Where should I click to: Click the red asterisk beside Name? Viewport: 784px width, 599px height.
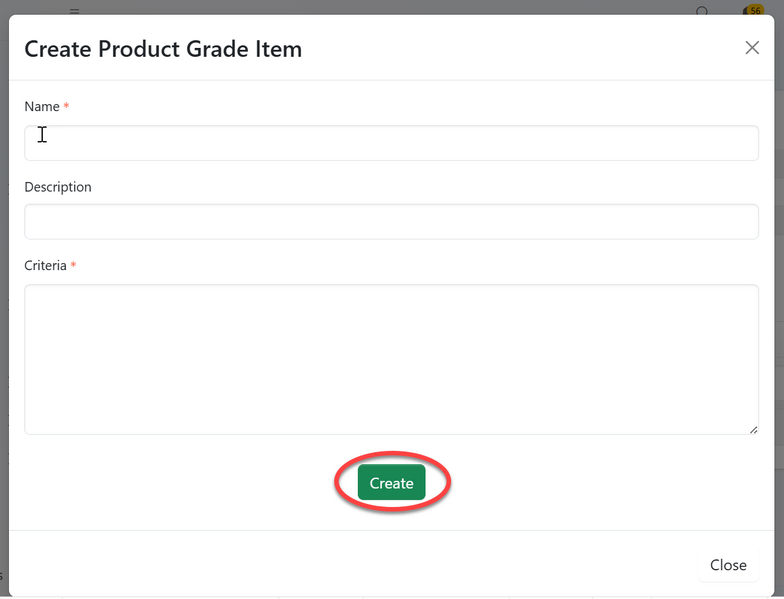point(67,106)
